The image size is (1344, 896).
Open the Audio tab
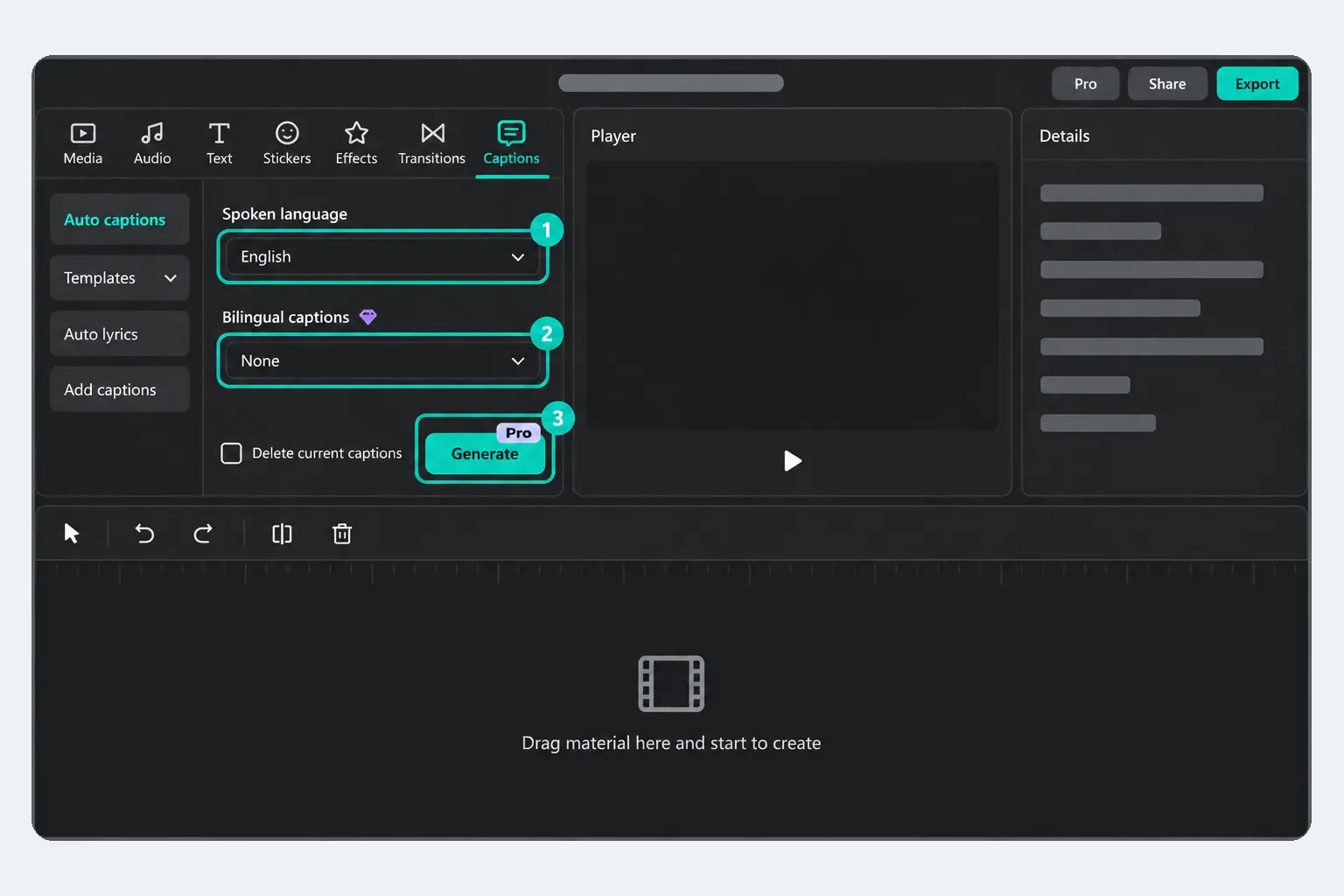click(152, 143)
